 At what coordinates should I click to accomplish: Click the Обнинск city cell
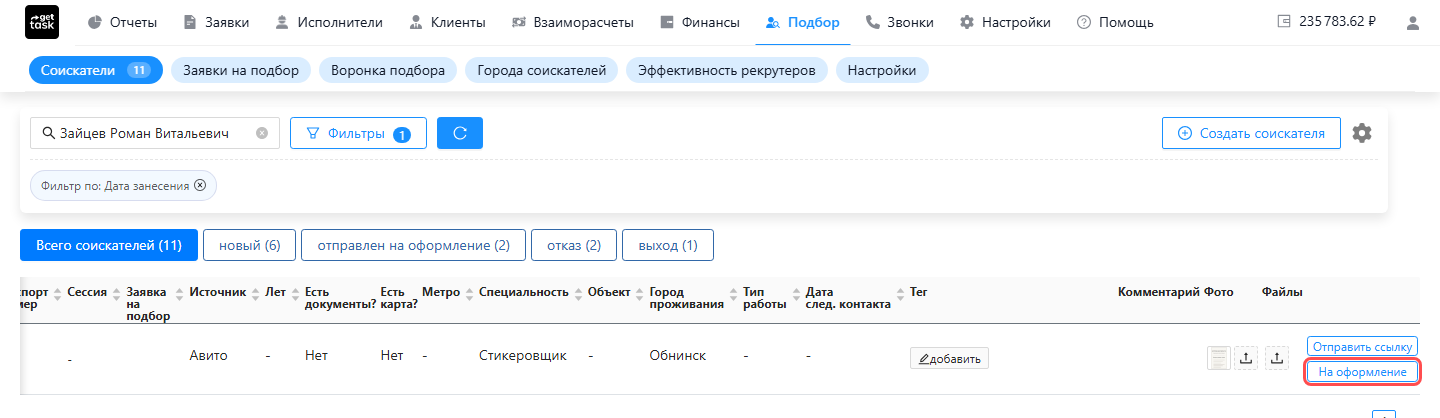[x=677, y=355]
